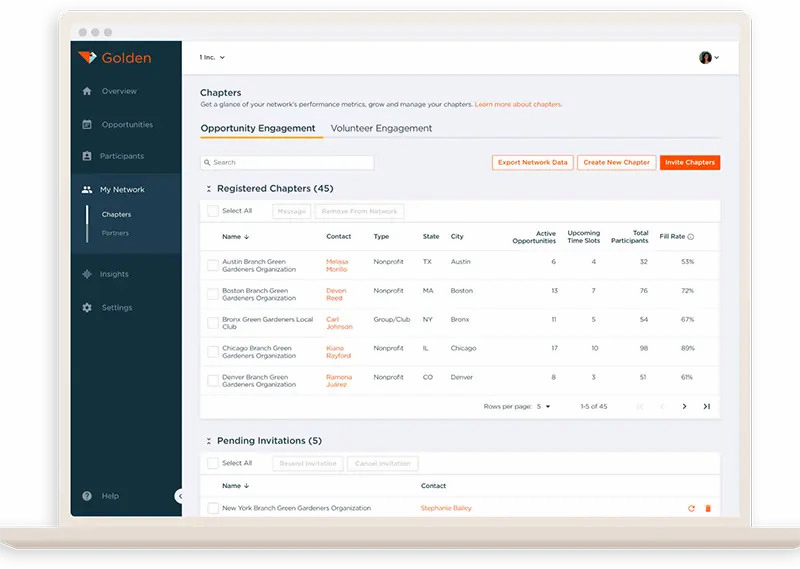Open the Rows per page dropdown
The image size is (800, 569).
pos(543,407)
